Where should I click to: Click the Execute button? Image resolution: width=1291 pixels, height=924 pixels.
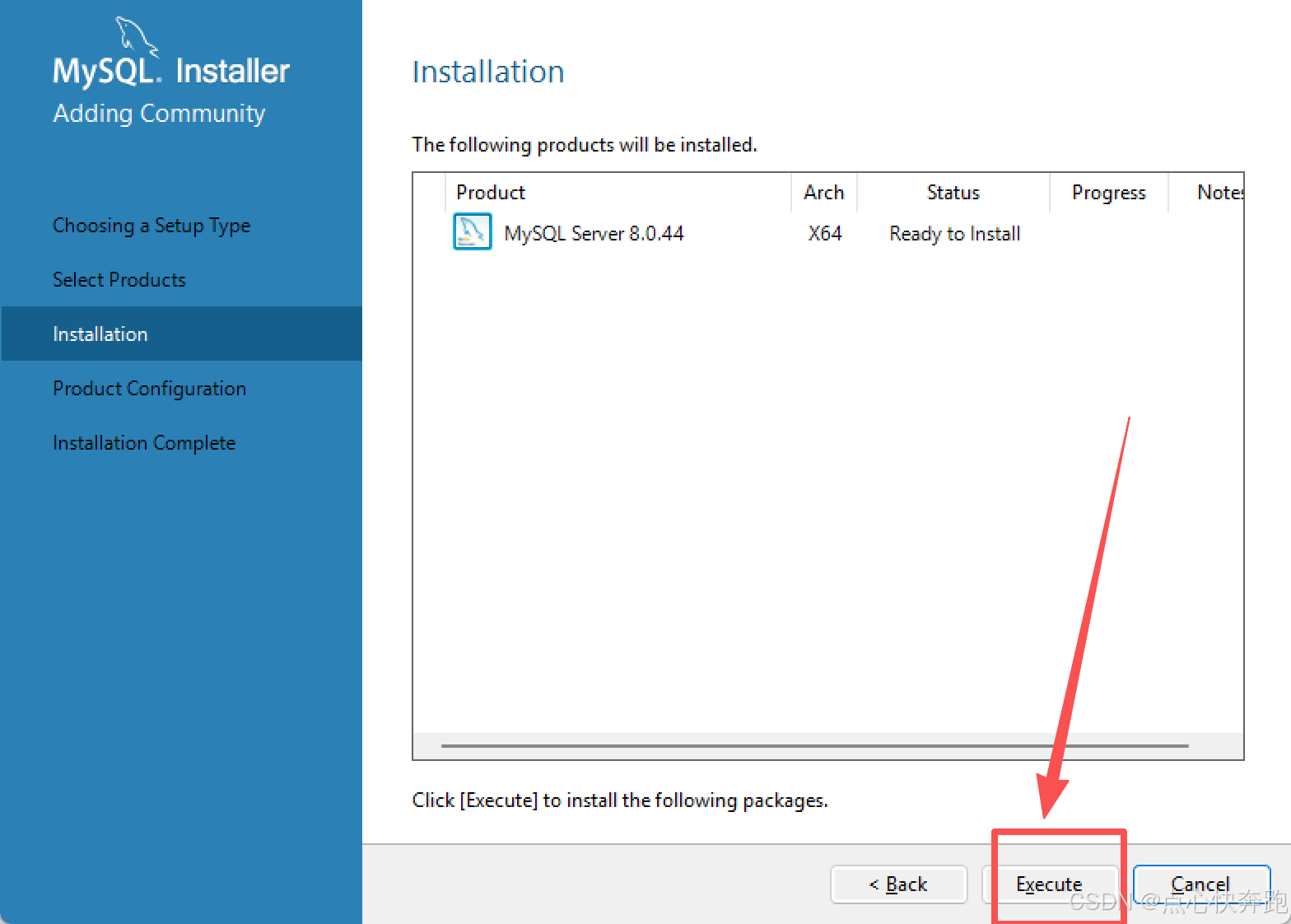1050,884
